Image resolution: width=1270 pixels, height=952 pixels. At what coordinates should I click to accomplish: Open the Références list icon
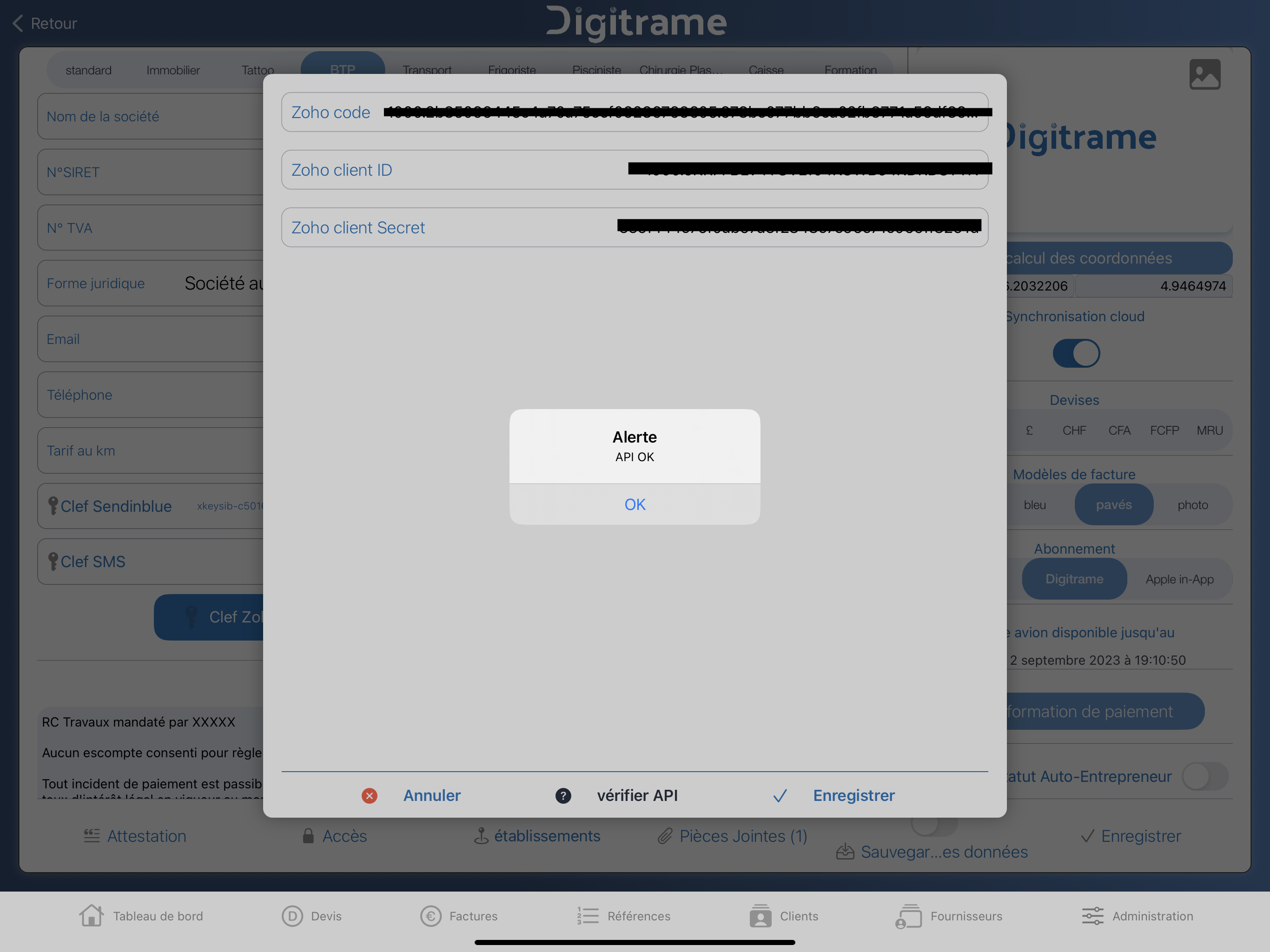(x=587, y=916)
